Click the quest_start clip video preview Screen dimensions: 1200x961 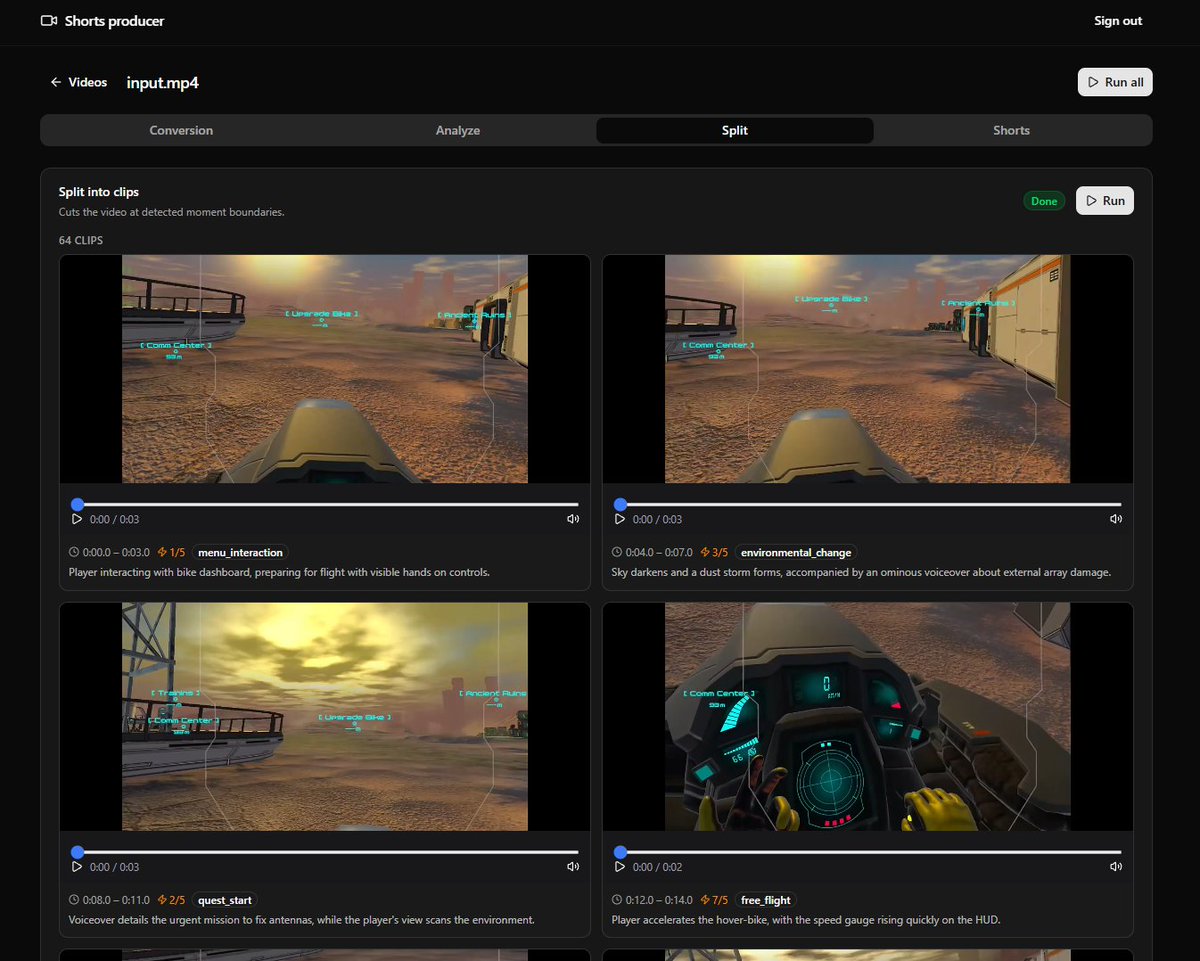point(325,717)
